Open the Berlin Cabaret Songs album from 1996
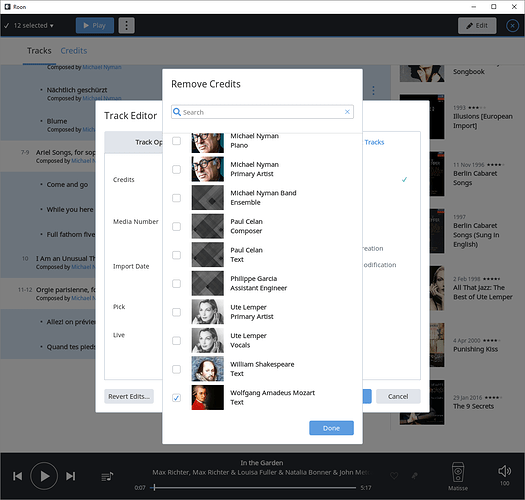 pyautogui.click(x=475, y=178)
